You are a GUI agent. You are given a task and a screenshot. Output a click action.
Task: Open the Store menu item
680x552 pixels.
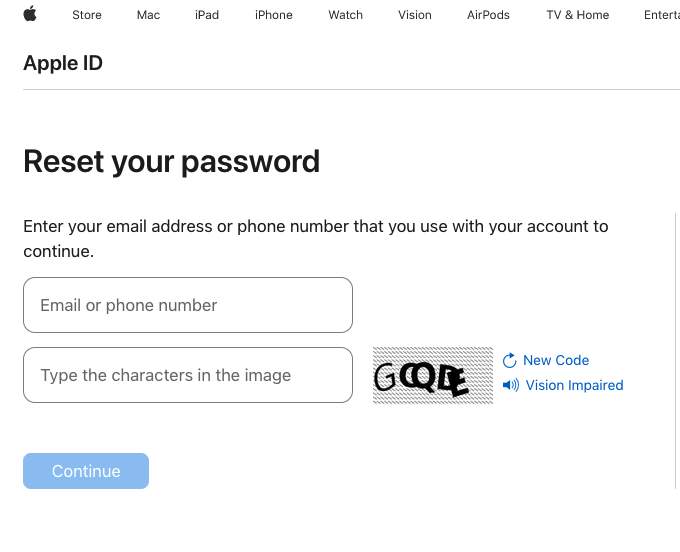[x=87, y=15]
